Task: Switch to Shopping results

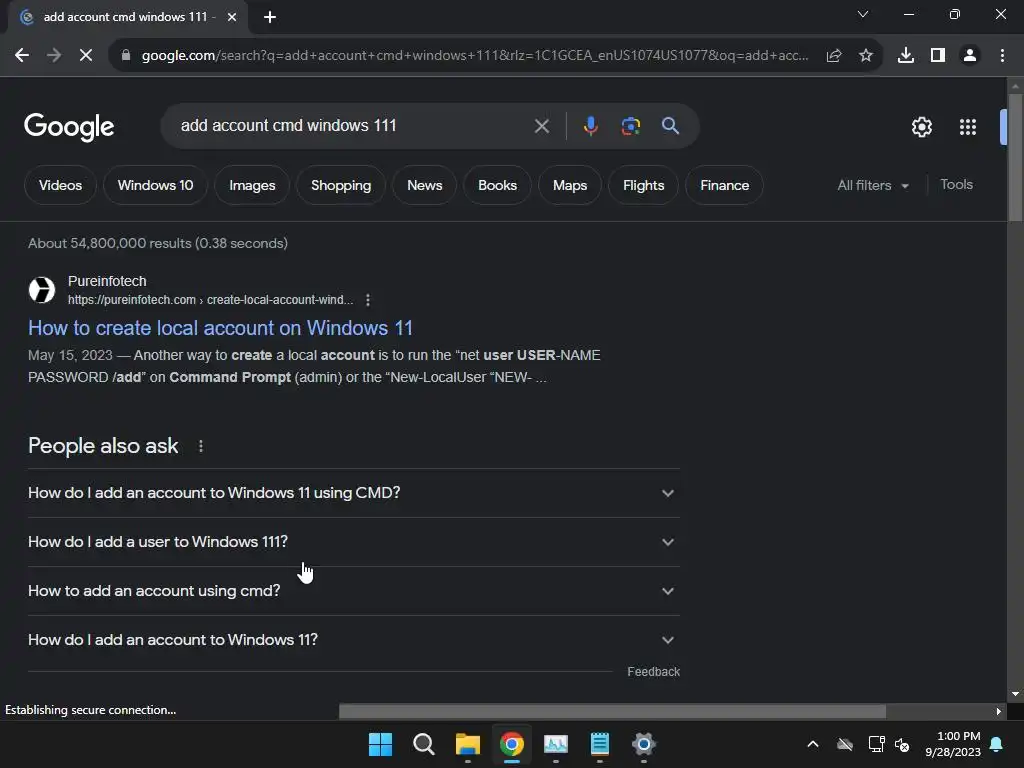Action: coord(341,185)
